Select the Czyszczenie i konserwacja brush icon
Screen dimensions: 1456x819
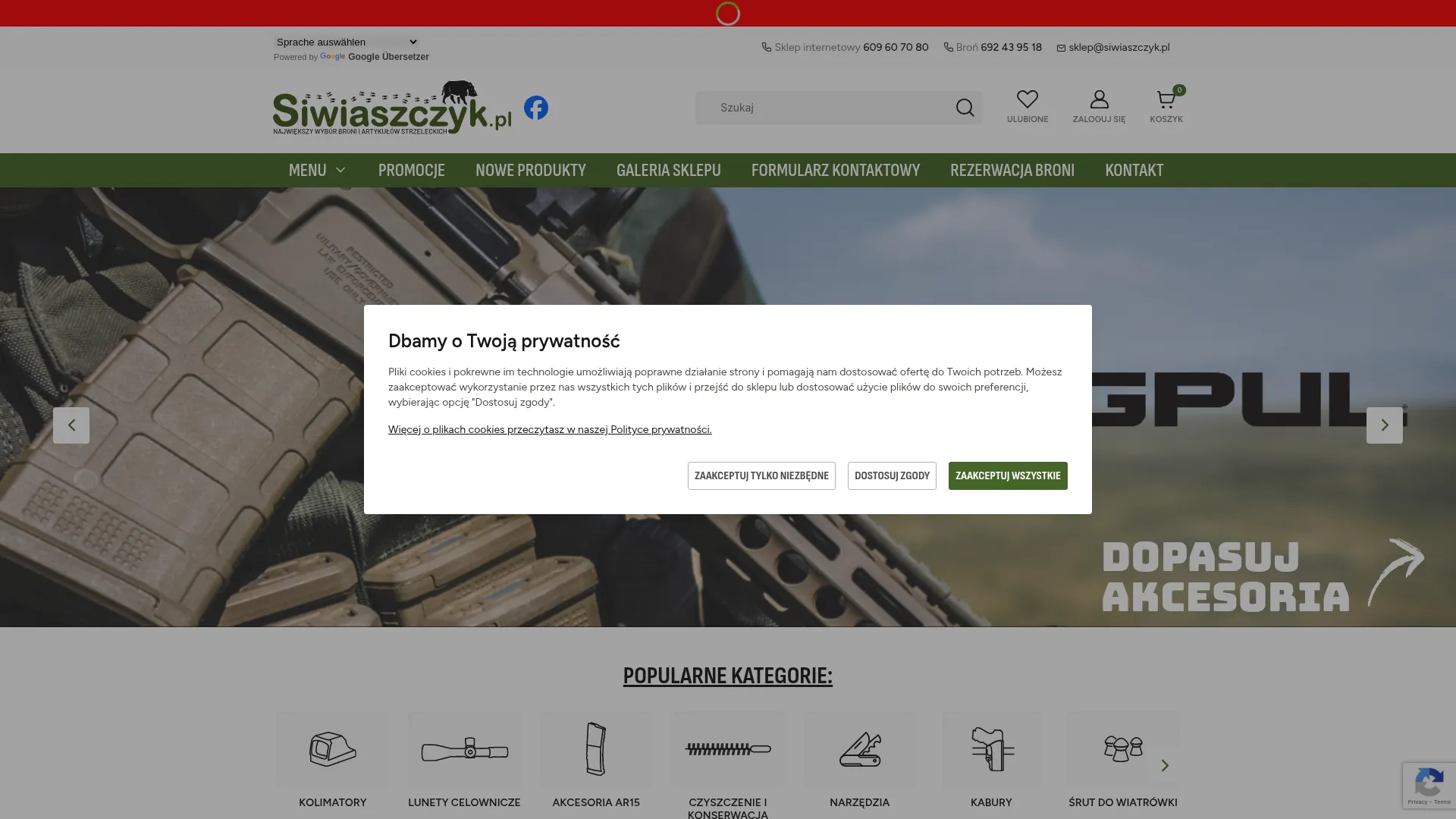[x=728, y=749]
